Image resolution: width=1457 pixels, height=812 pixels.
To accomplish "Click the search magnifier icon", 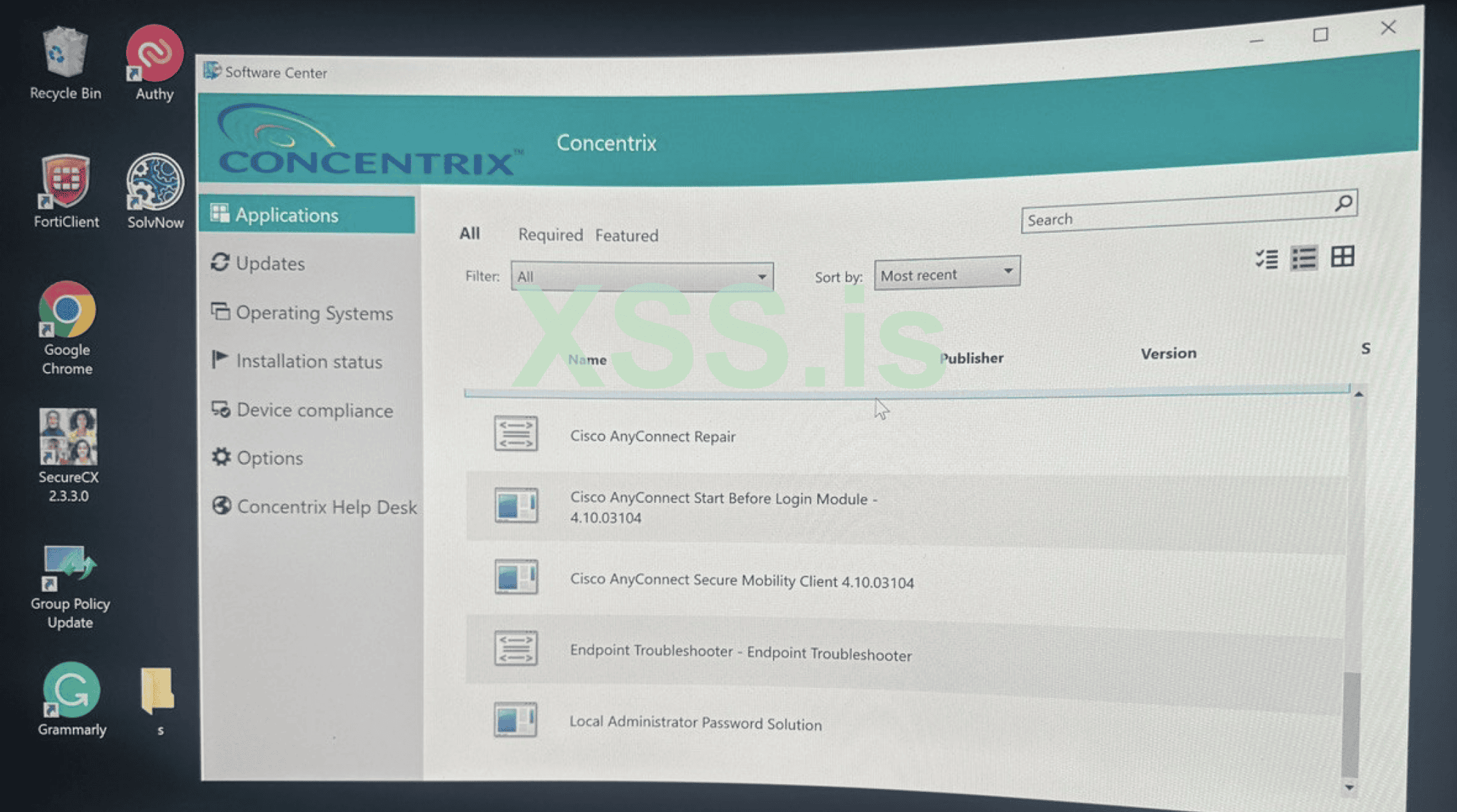I will point(1343,203).
